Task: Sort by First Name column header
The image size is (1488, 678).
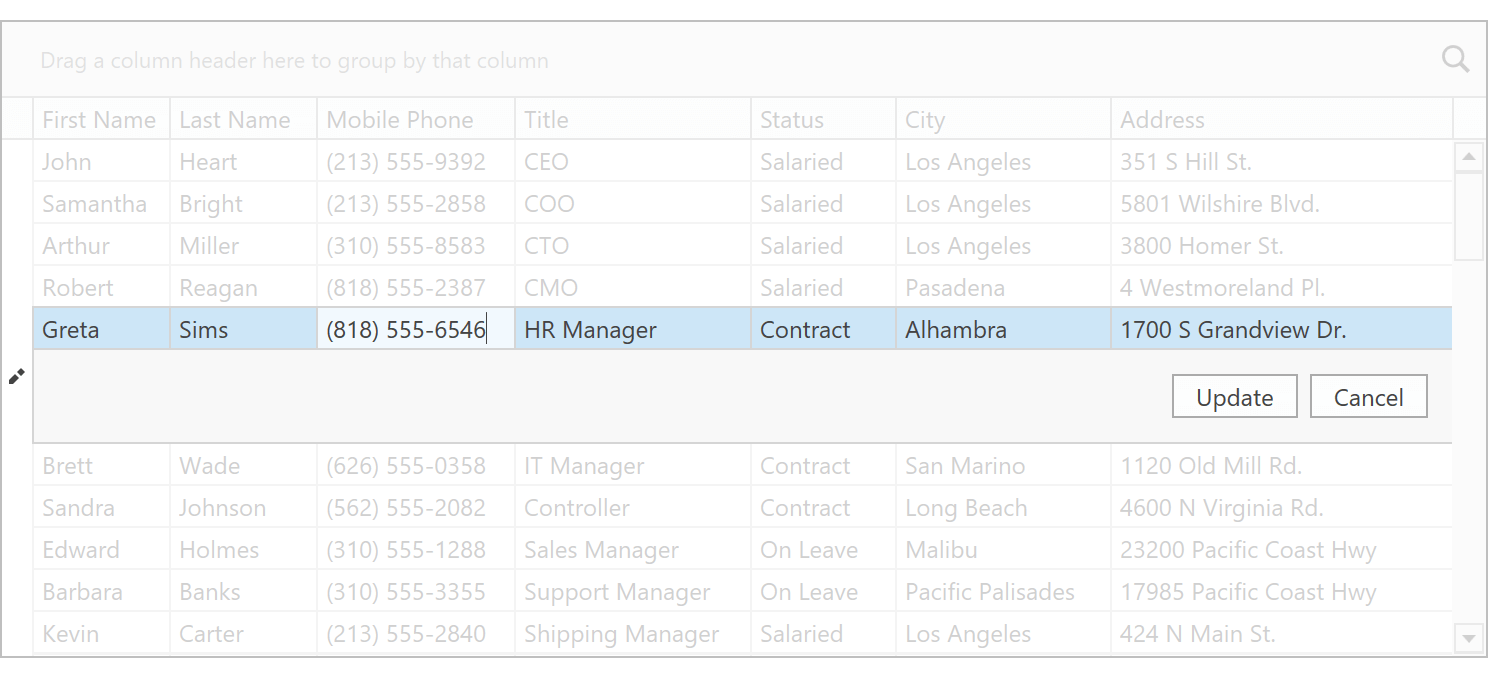Action: (x=99, y=120)
